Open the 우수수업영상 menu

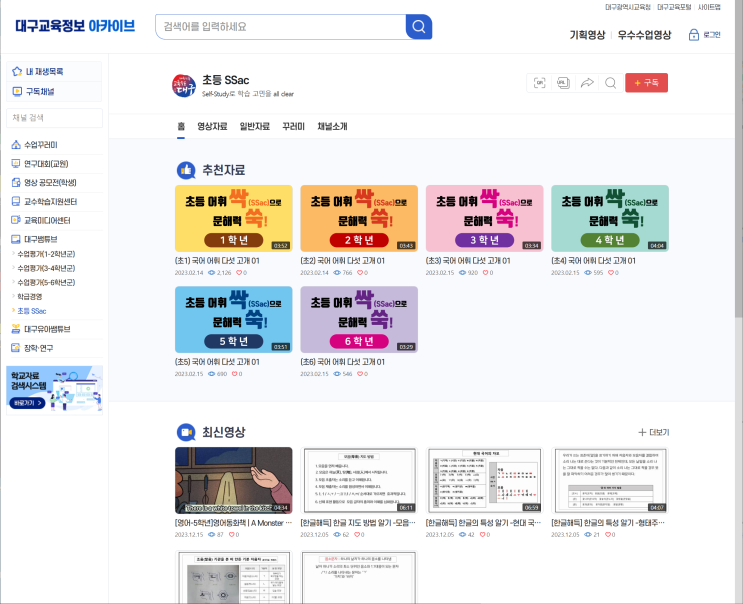[x=644, y=35]
